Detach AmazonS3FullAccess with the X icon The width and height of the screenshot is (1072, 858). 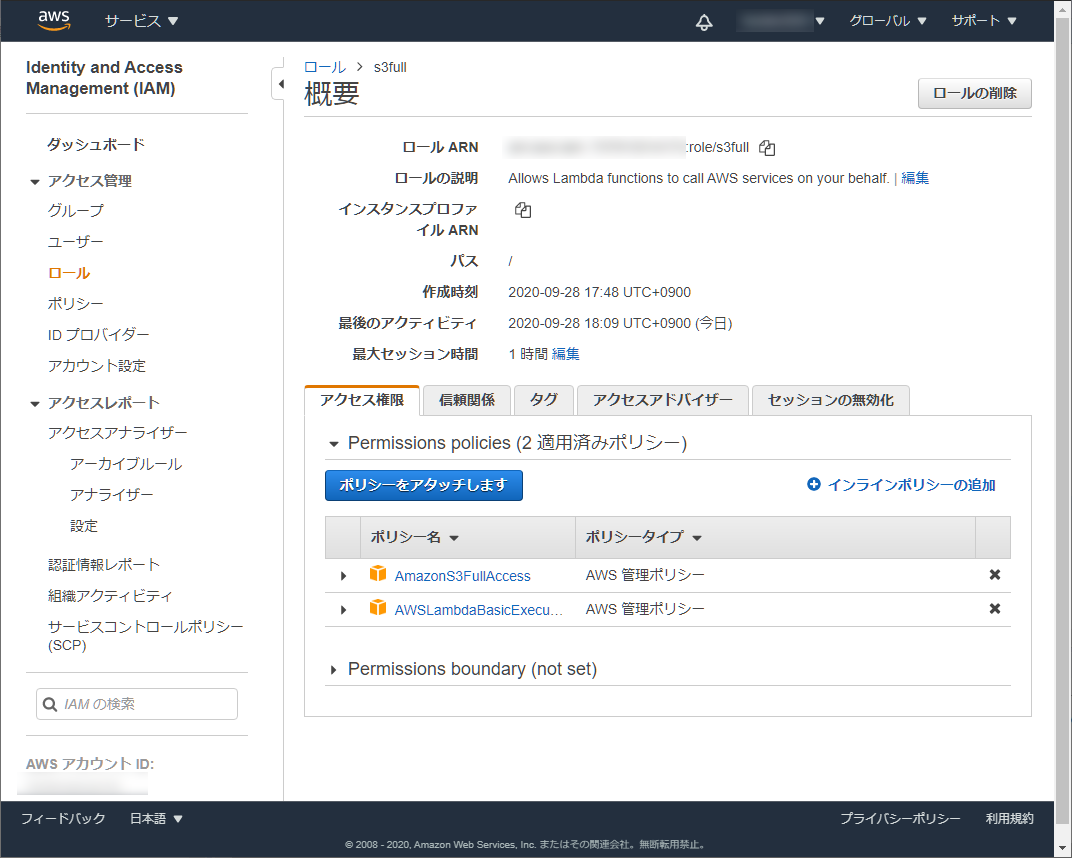pos(995,575)
